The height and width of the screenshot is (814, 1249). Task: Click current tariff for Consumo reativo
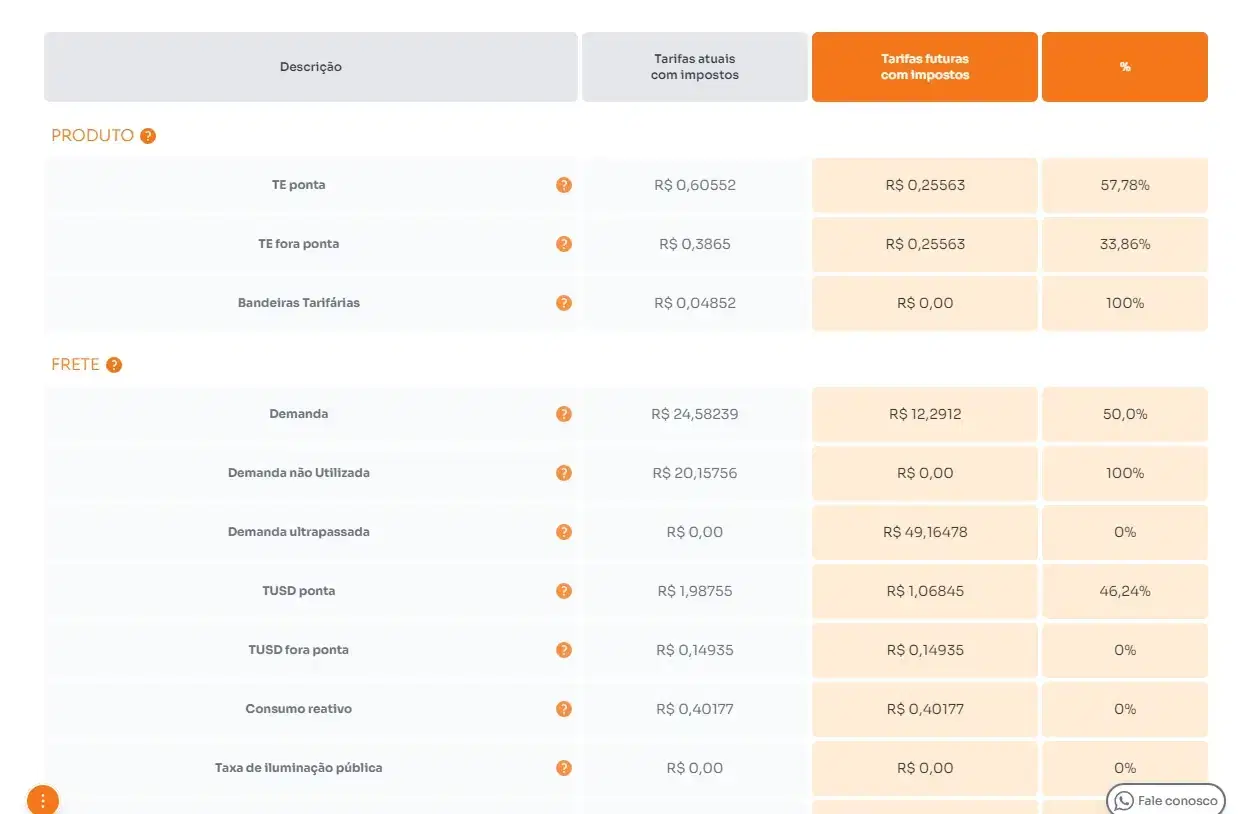tap(695, 709)
